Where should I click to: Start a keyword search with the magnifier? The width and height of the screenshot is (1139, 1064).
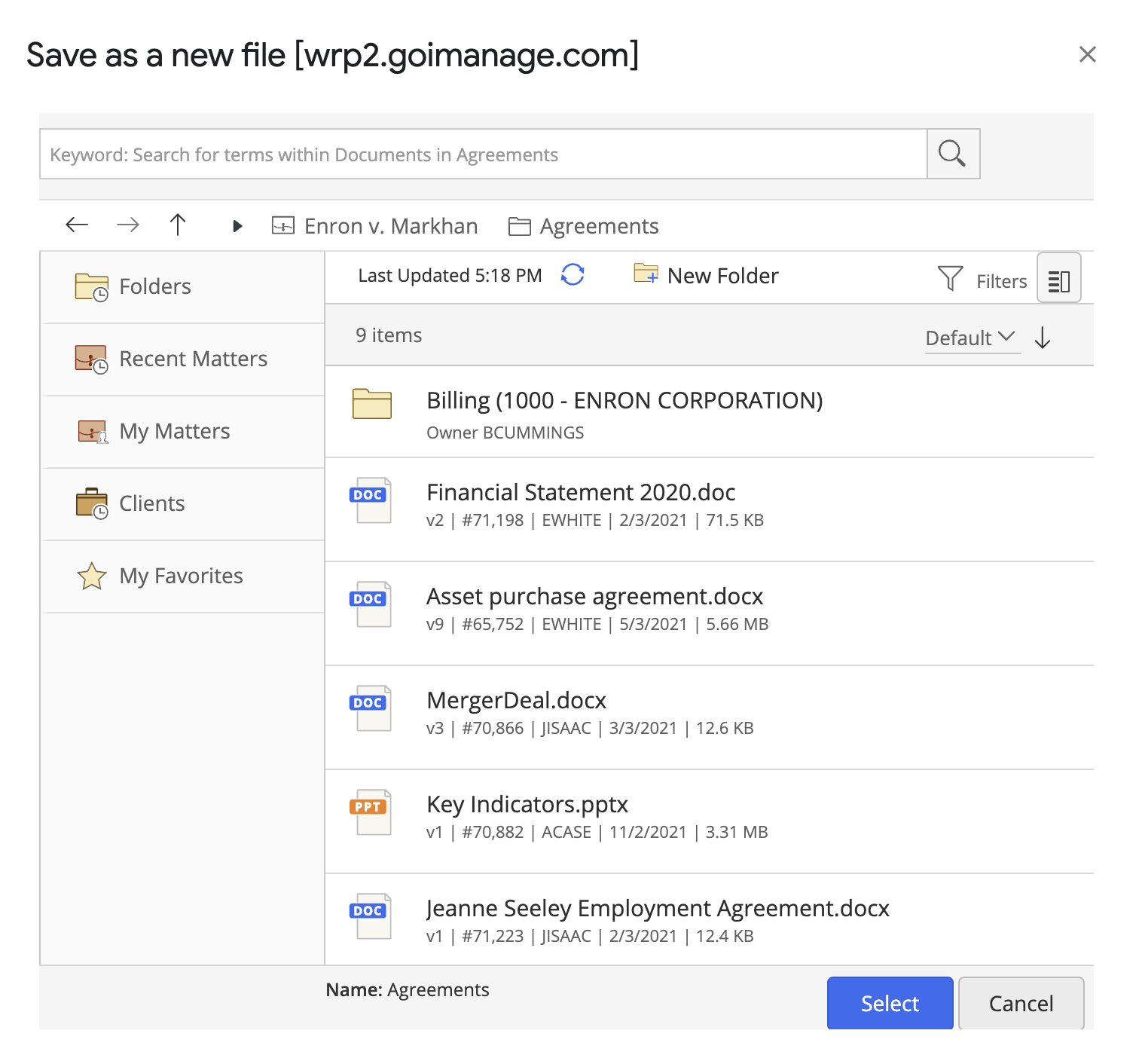tap(953, 154)
